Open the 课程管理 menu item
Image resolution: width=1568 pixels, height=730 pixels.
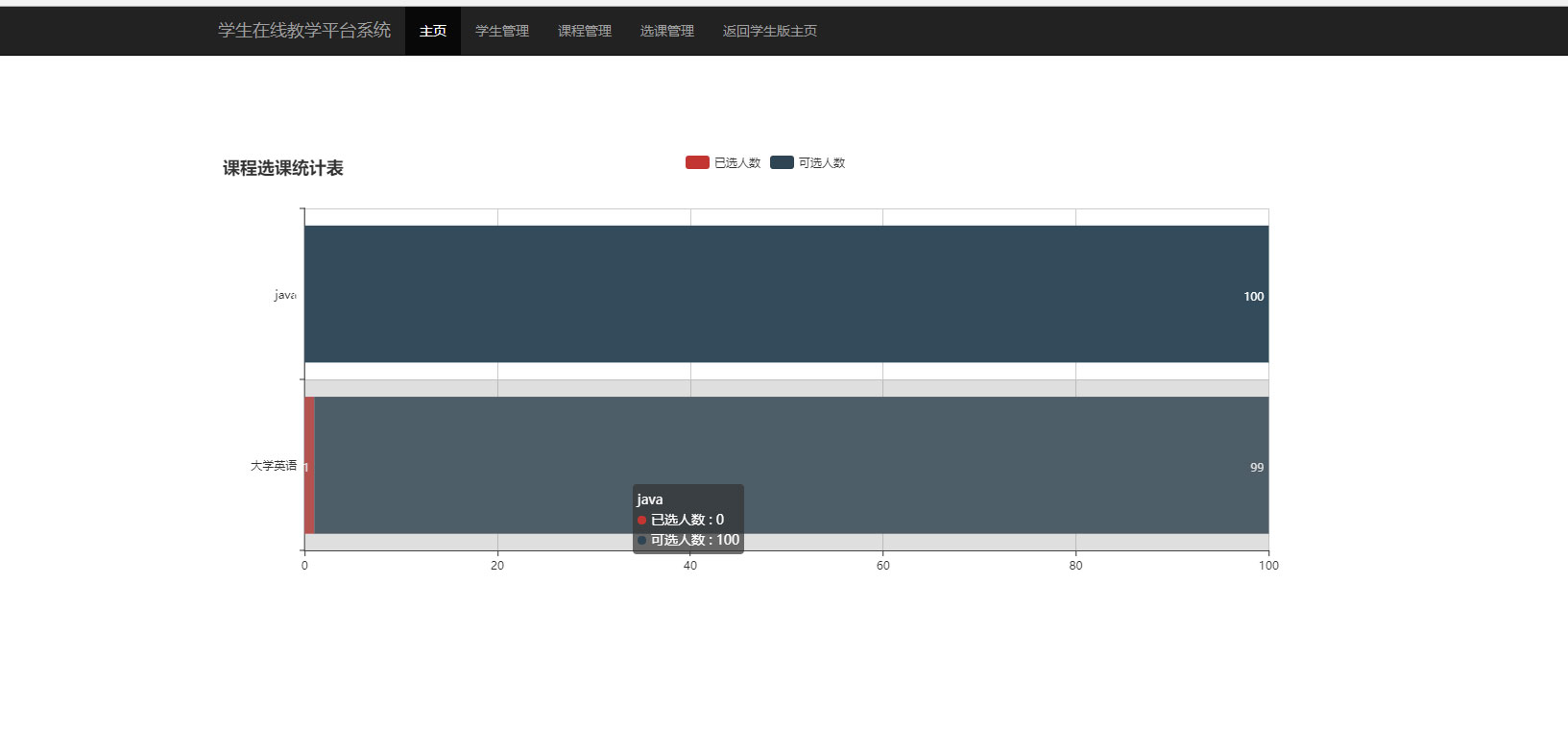(585, 31)
